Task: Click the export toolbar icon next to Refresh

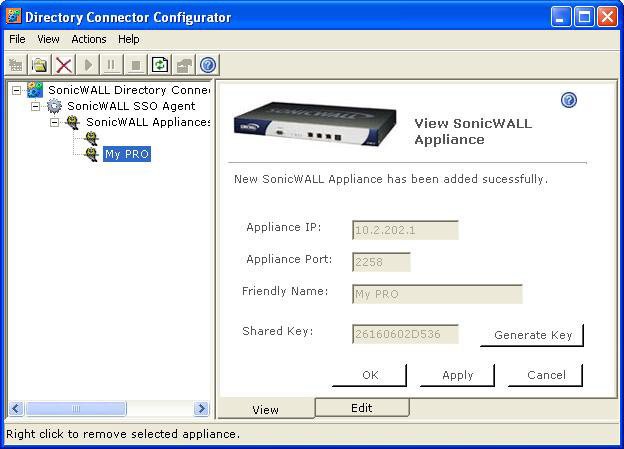Action: [184, 65]
